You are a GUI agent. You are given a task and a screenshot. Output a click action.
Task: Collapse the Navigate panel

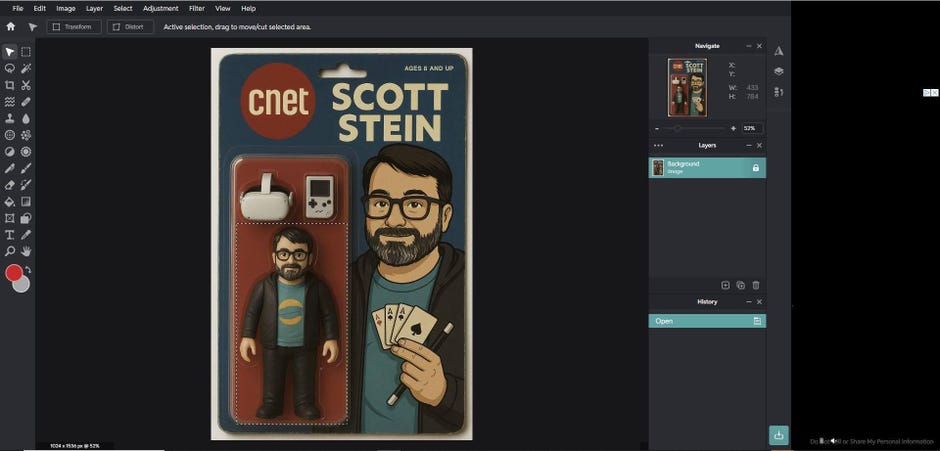[x=749, y=46]
